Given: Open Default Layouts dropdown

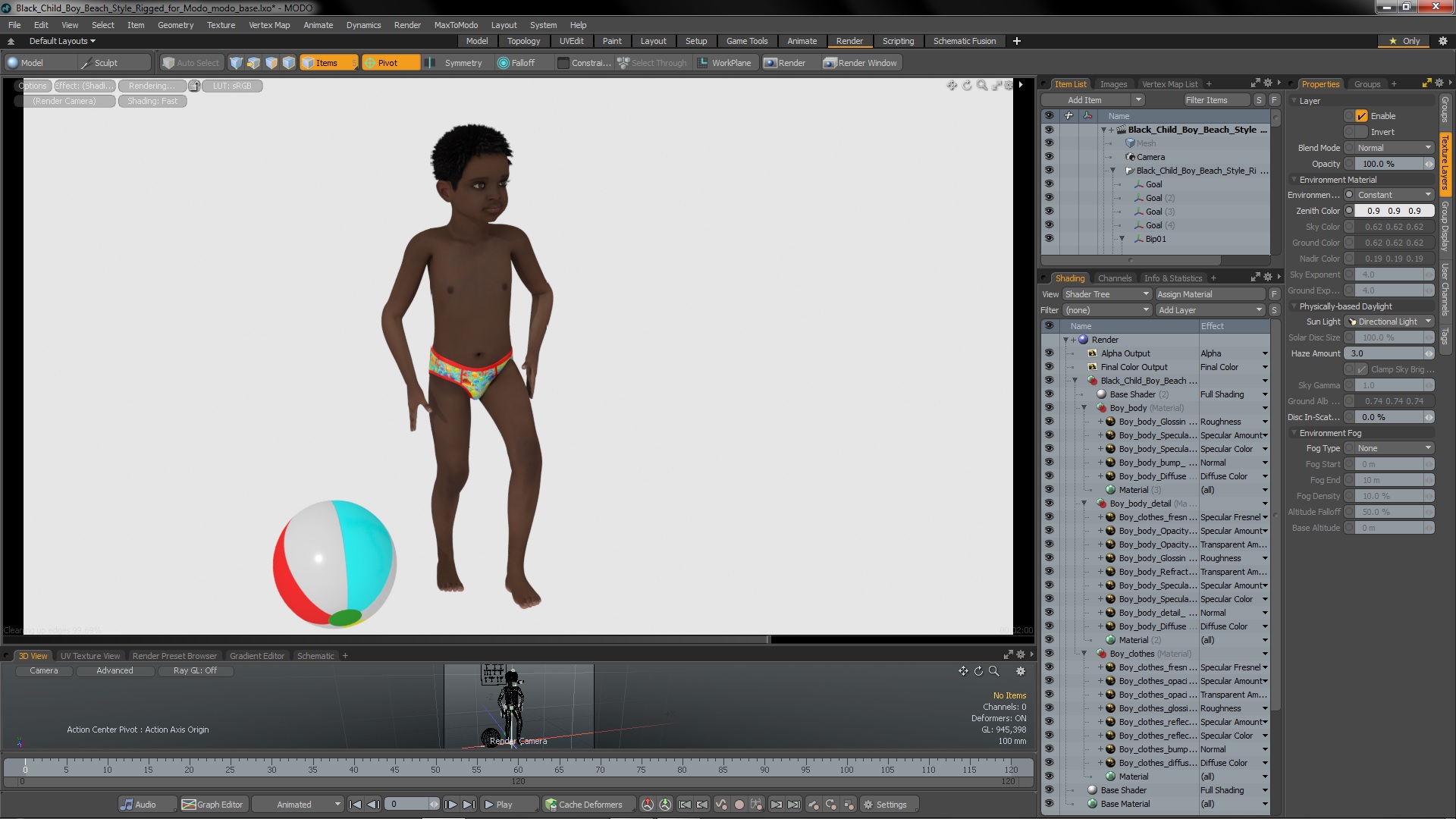Looking at the screenshot, I should click(62, 41).
